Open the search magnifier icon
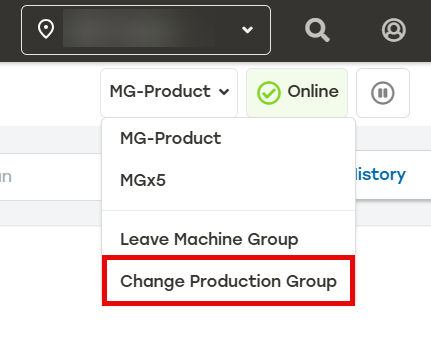This screenshot has height=361, width=431. tap(317, 30)
